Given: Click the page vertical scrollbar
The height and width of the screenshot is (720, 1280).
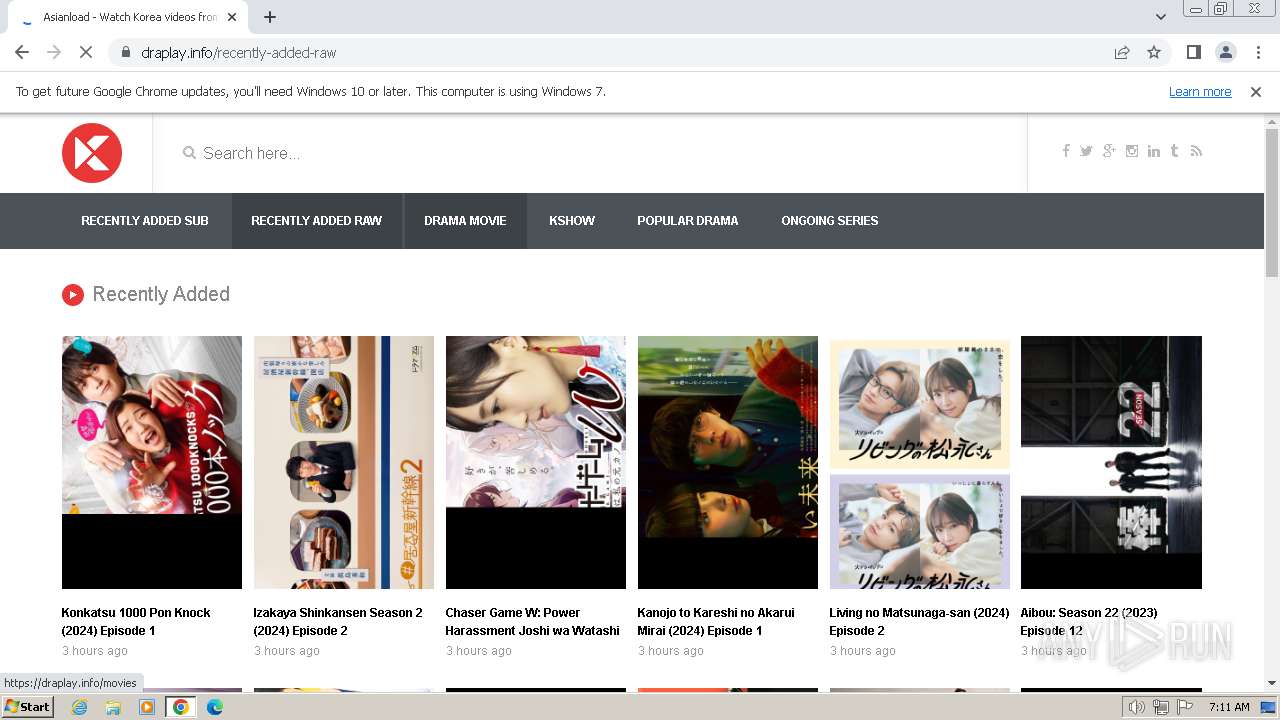Looking at the screenshot, I should [x=1272, y=203].
